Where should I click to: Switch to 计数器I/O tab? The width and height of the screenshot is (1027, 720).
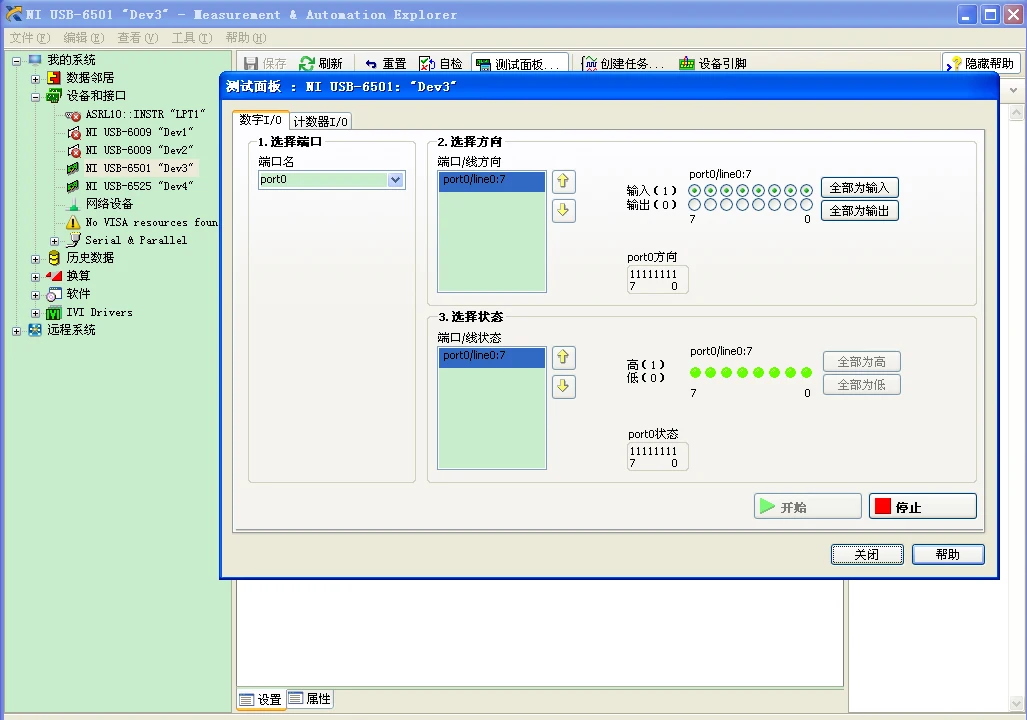point(321,122)
